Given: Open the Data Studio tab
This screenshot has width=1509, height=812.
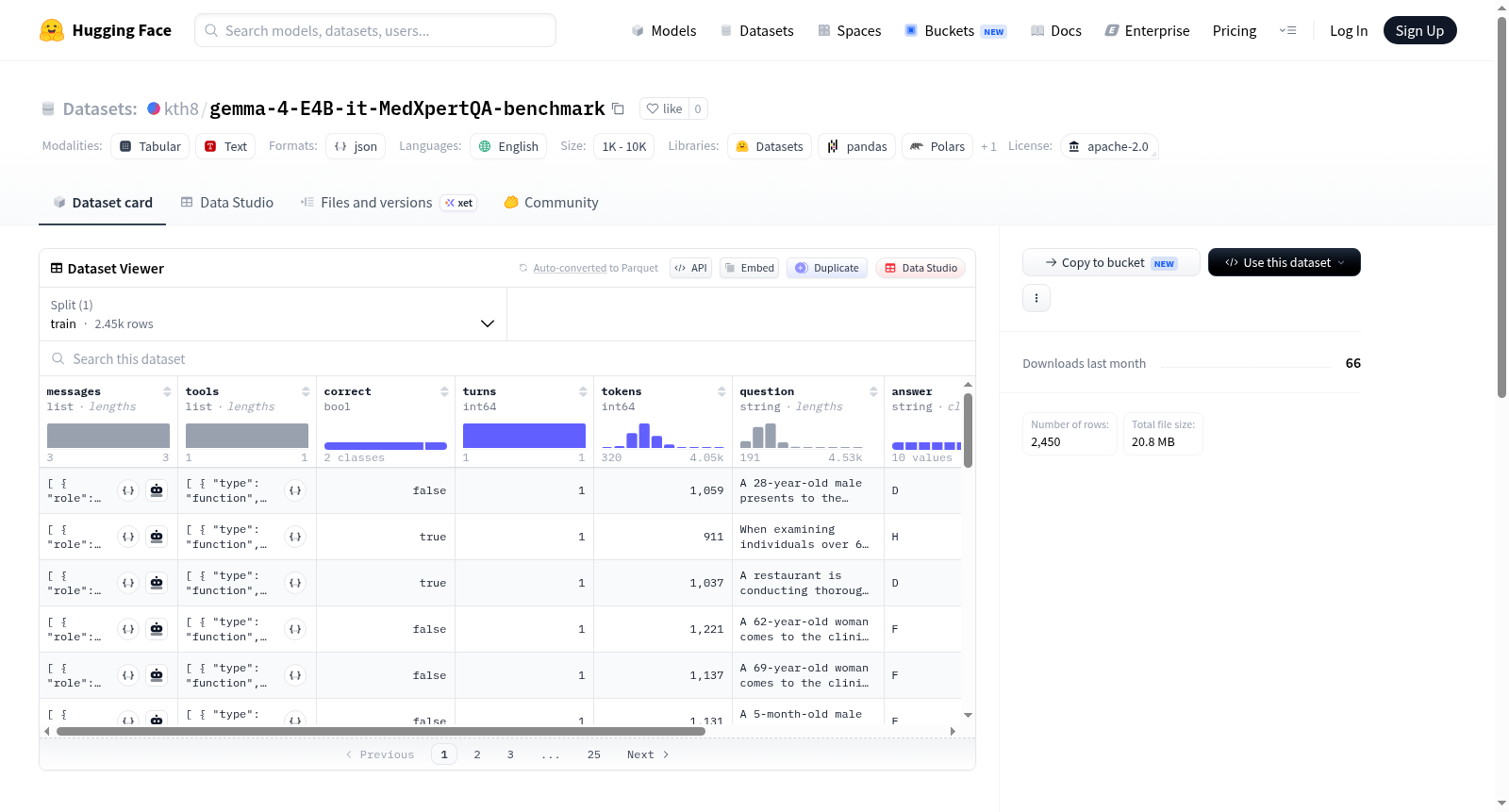Looking at the screenshot, I should [226, 202].
